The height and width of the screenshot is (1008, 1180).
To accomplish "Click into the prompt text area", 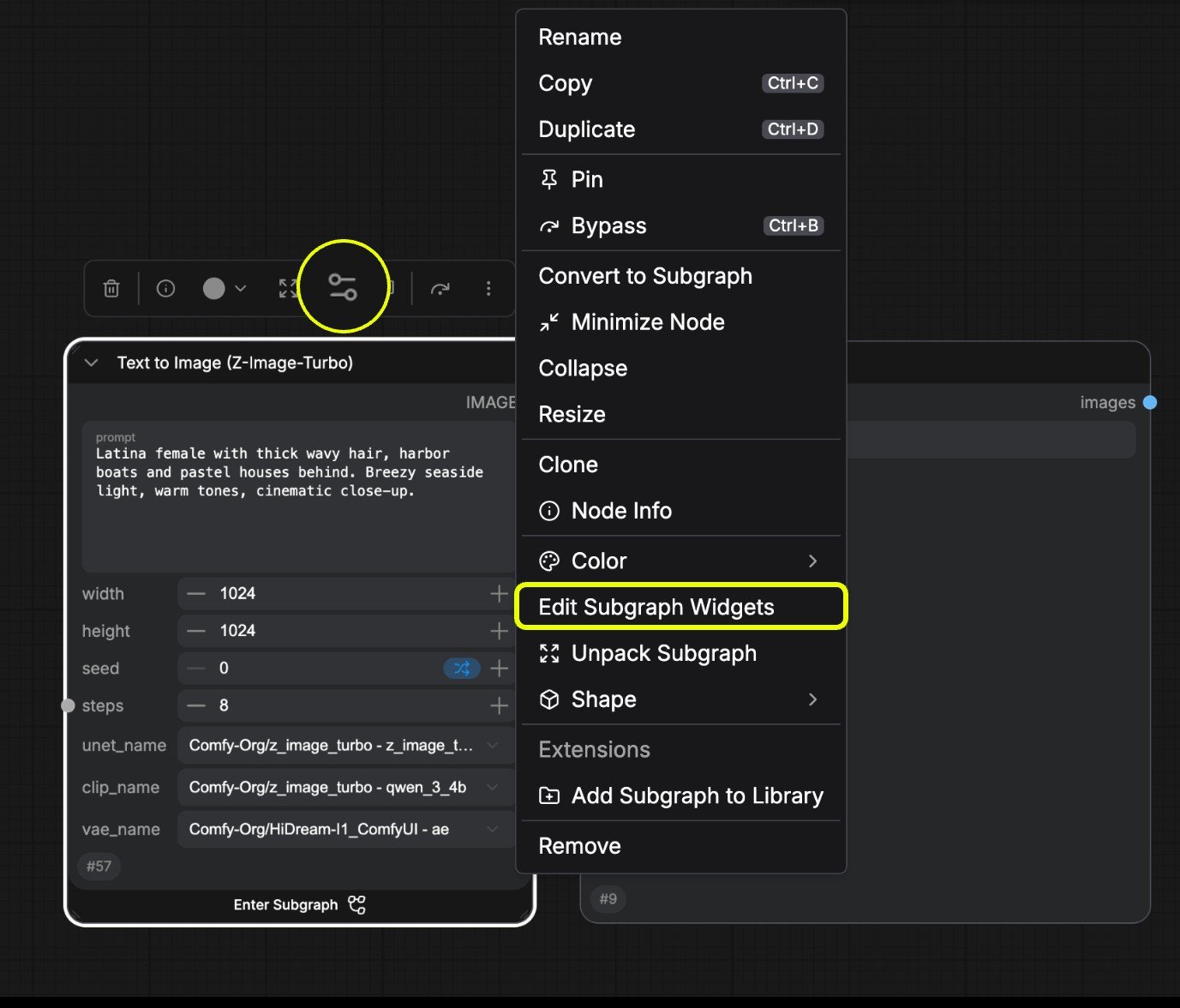I will (x=298, y=496).
